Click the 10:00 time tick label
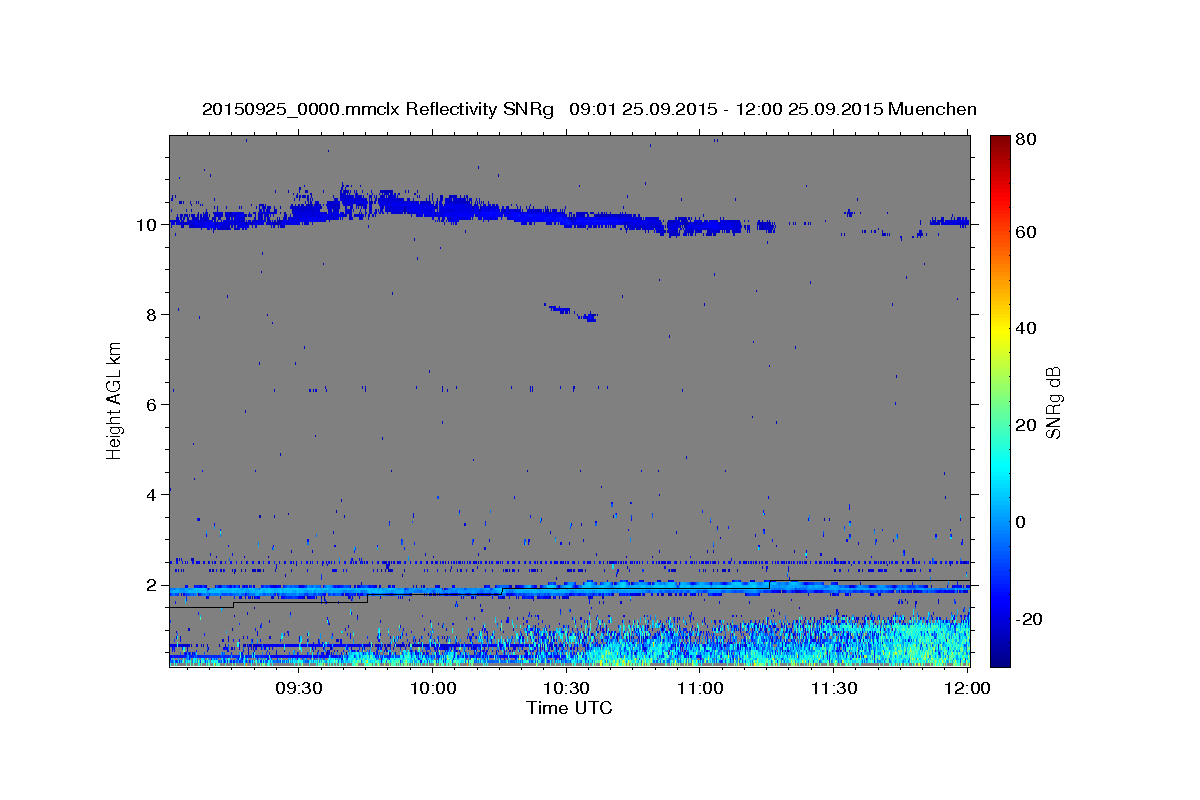This screenshot has height=800, width=1200. (434, 689)
